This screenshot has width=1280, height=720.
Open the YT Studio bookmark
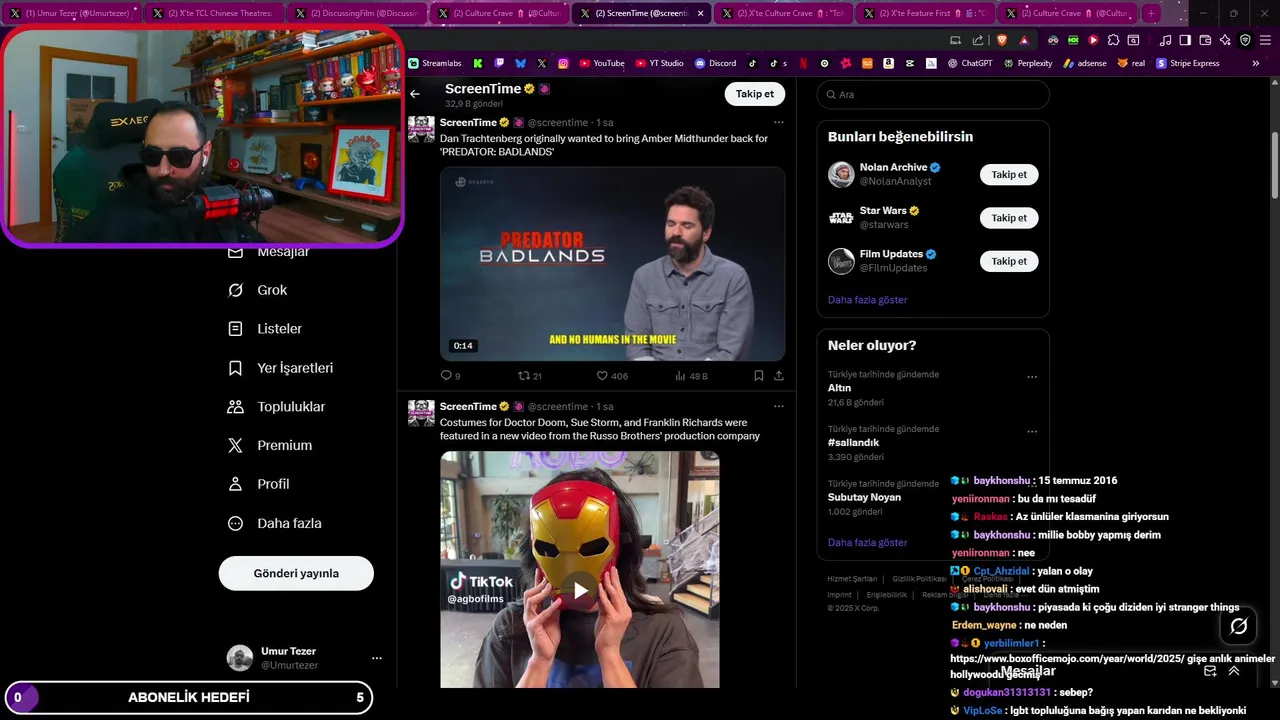(659, 63)
